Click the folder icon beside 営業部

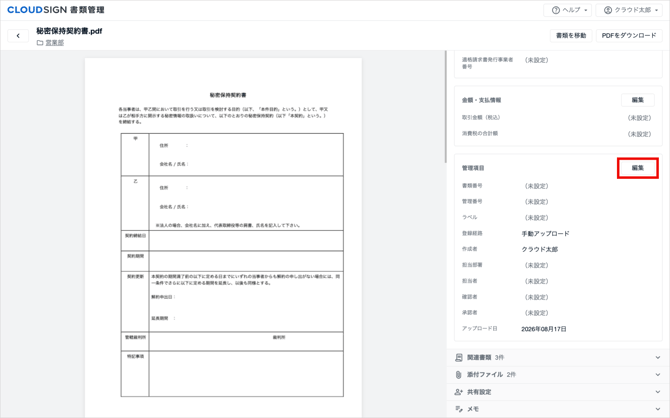40,43
